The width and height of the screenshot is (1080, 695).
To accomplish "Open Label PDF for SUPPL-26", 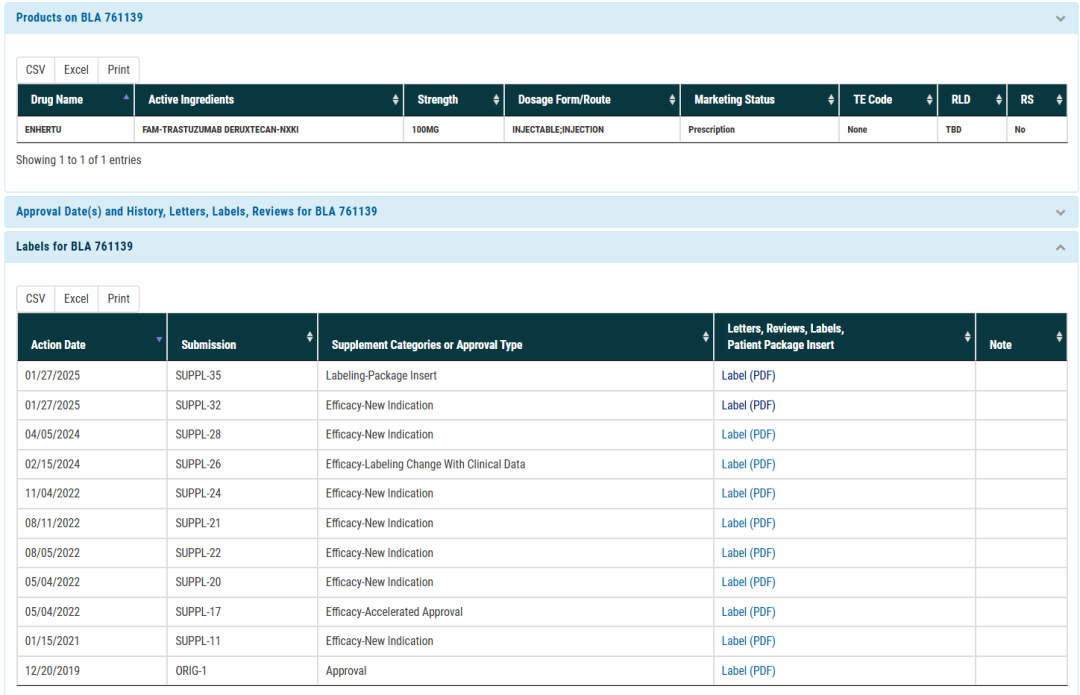I will pos(748,464).
